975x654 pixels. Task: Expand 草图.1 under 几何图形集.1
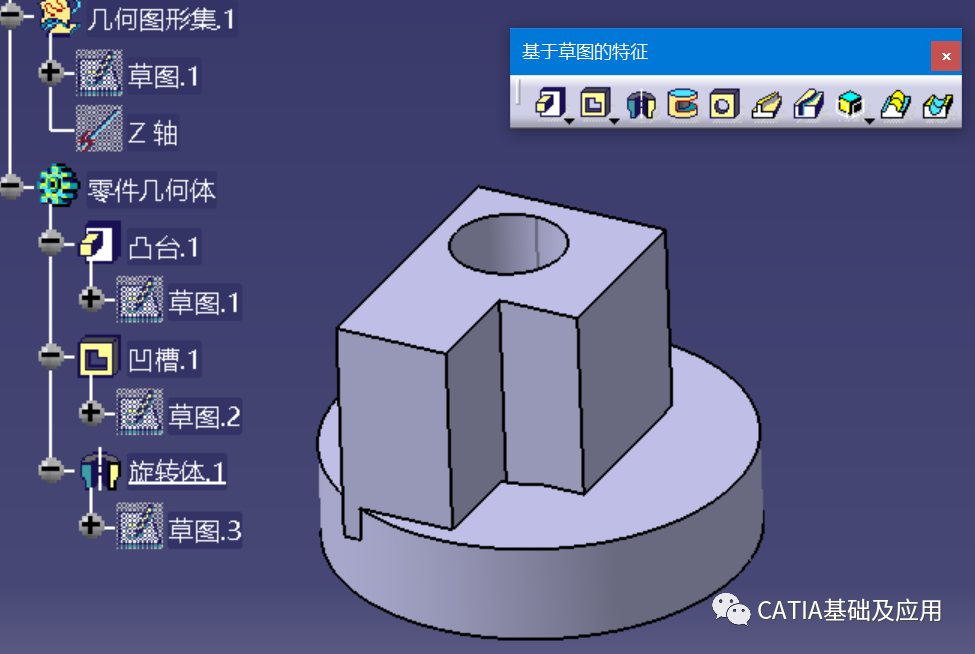(50, 73)
